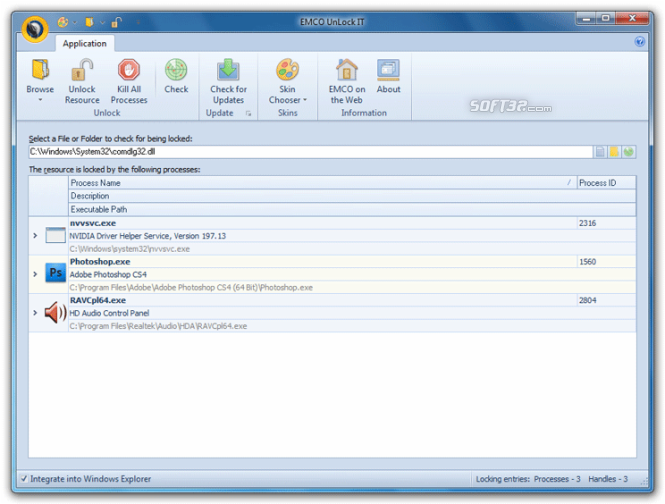Open EMCO on the Web
This screenshot has width=665, height=504.
coord(346,70)
